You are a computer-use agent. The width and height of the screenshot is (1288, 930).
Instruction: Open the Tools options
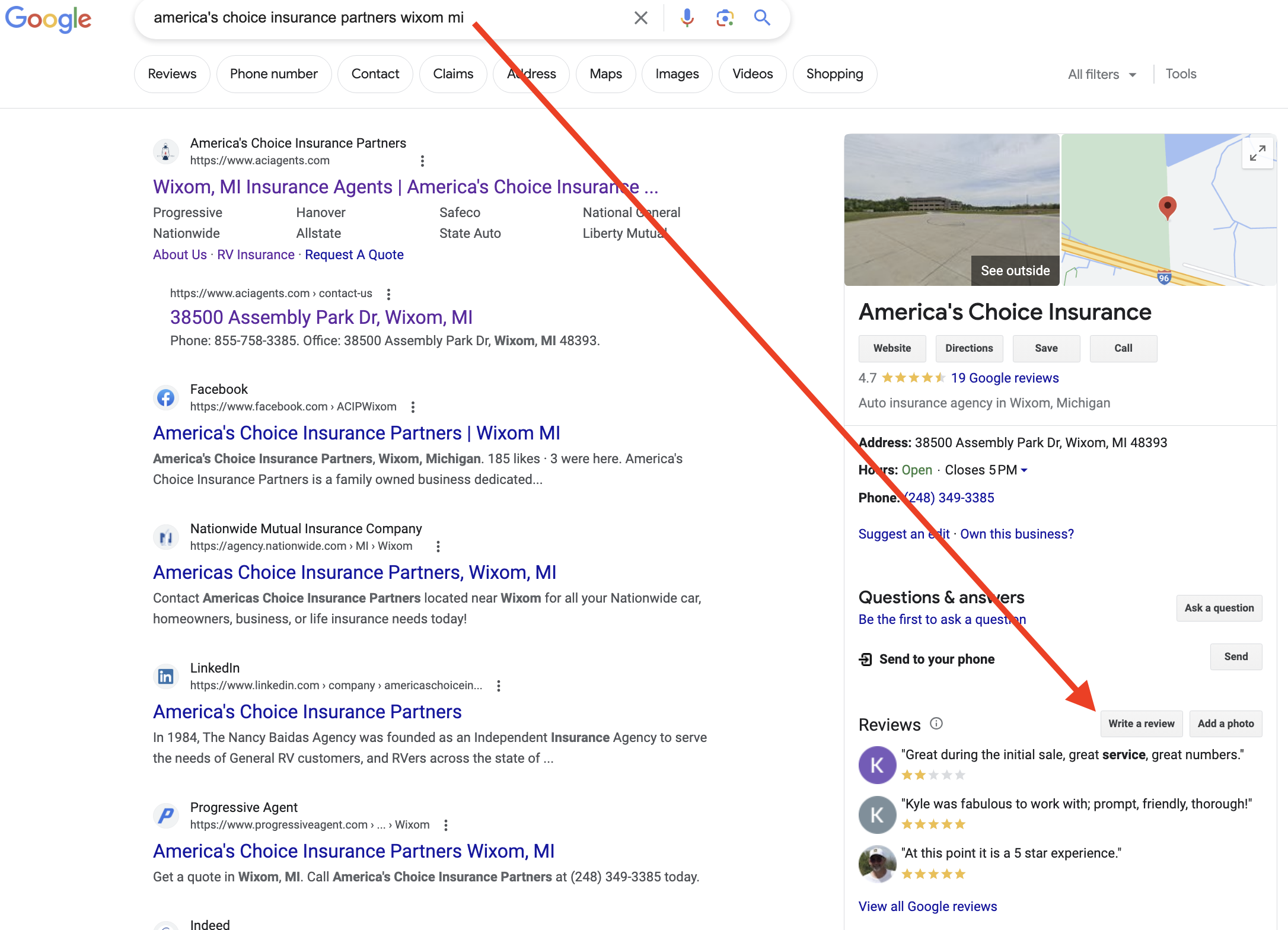1181,74
